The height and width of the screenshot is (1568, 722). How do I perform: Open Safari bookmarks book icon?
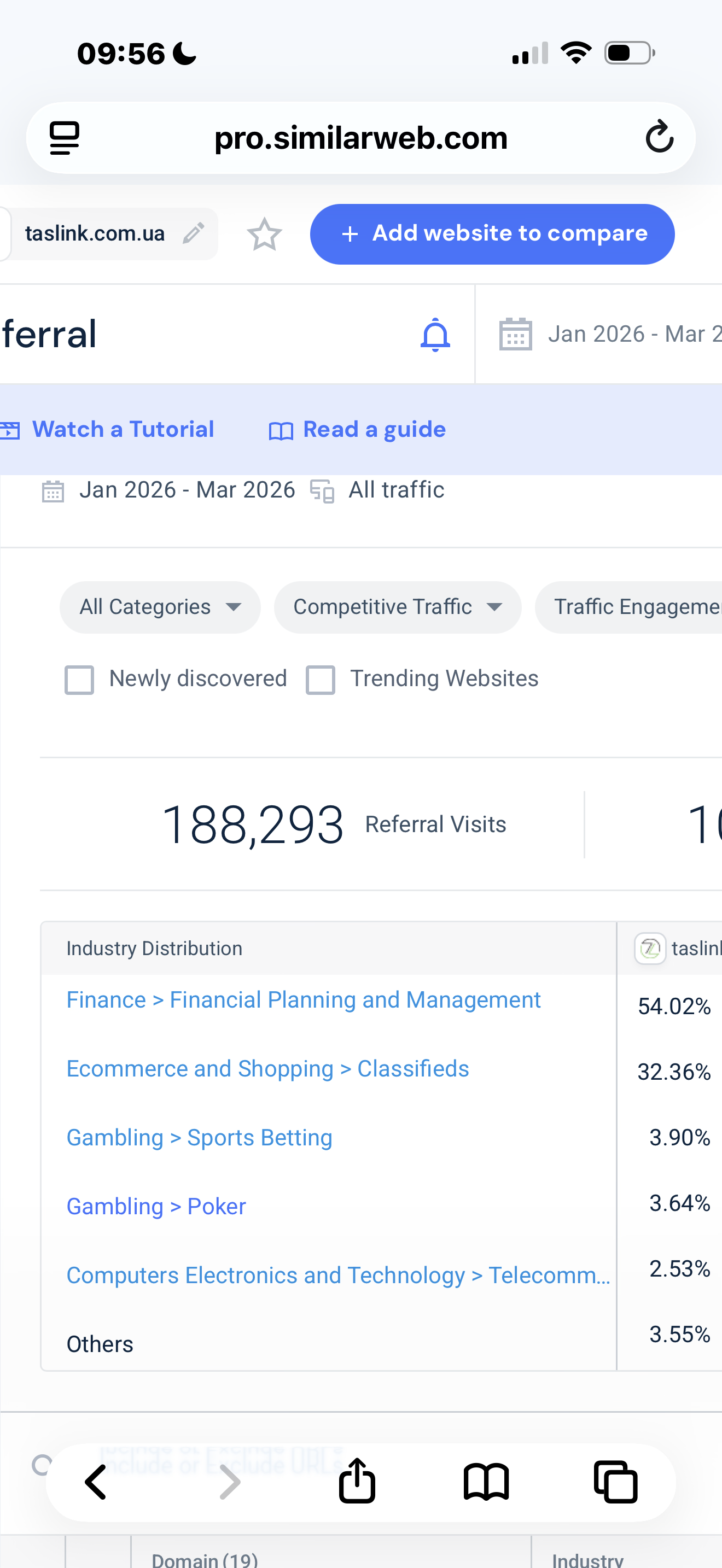[x=486, y=1482]
